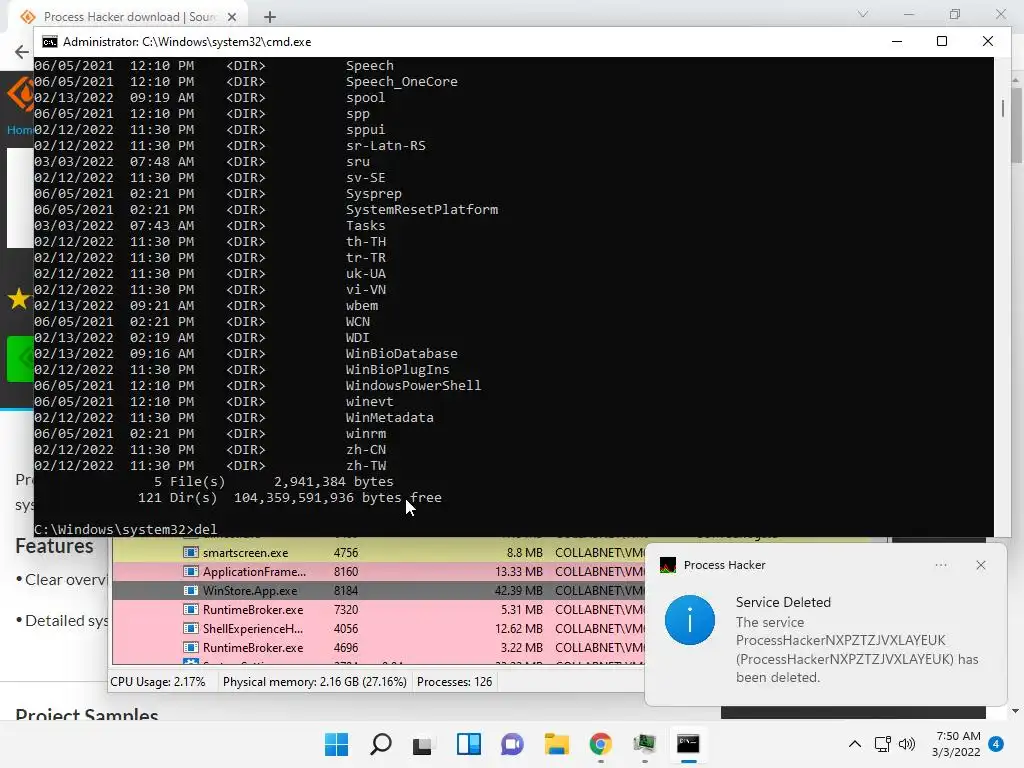The width and height of the screenshot is (1024, 768).
Task: Click Command Prompt taskbar icon
Action: (x=688, y=744)
